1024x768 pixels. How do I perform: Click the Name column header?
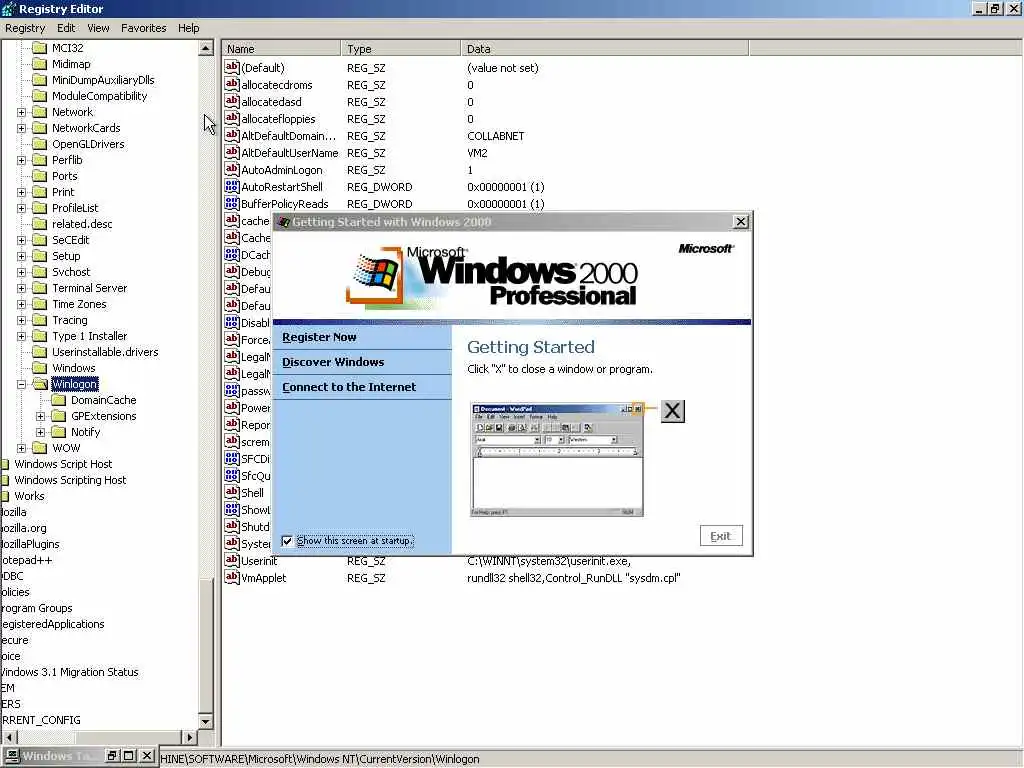coord(281,48)
